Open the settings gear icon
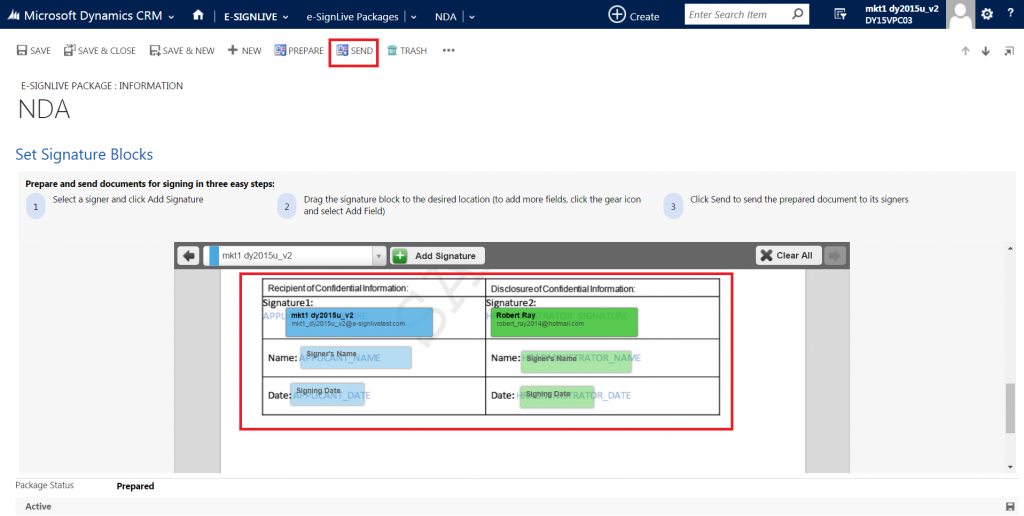The image size is (1024, 516). tap(987, 14)
